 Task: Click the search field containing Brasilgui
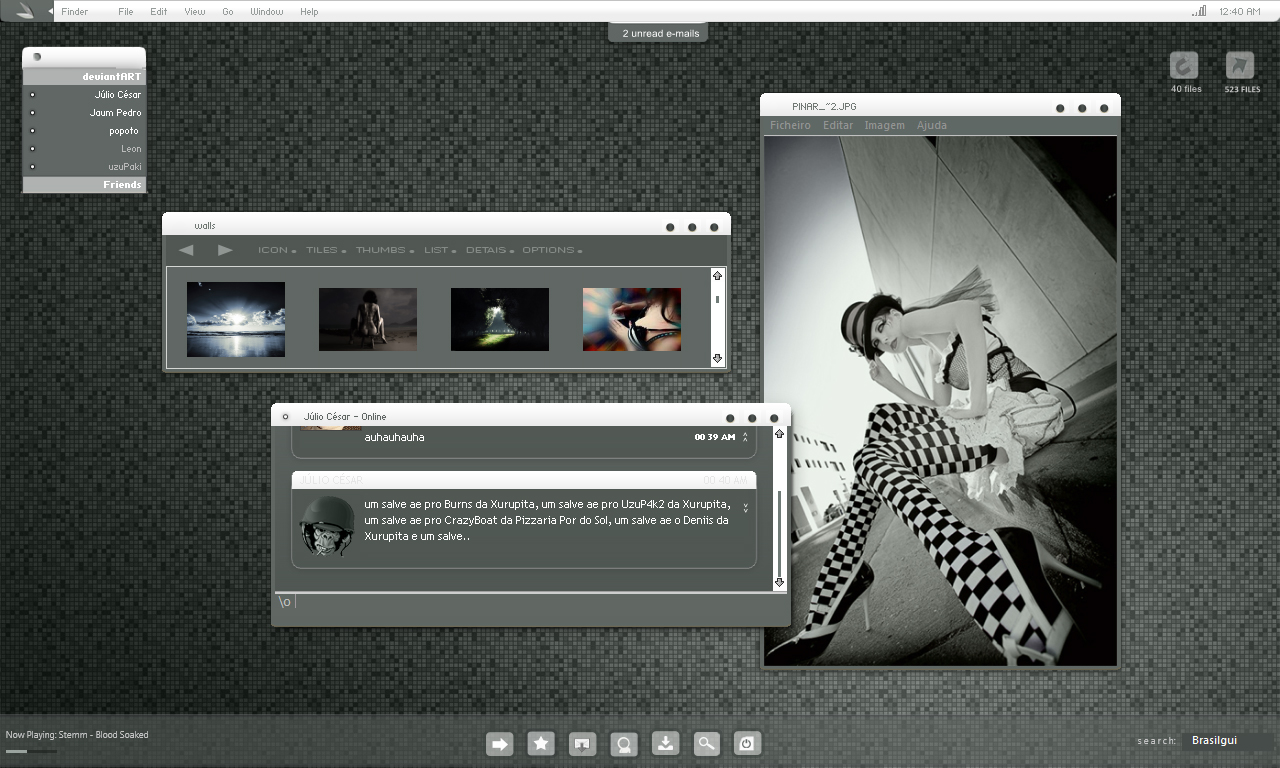(1227, 741)
